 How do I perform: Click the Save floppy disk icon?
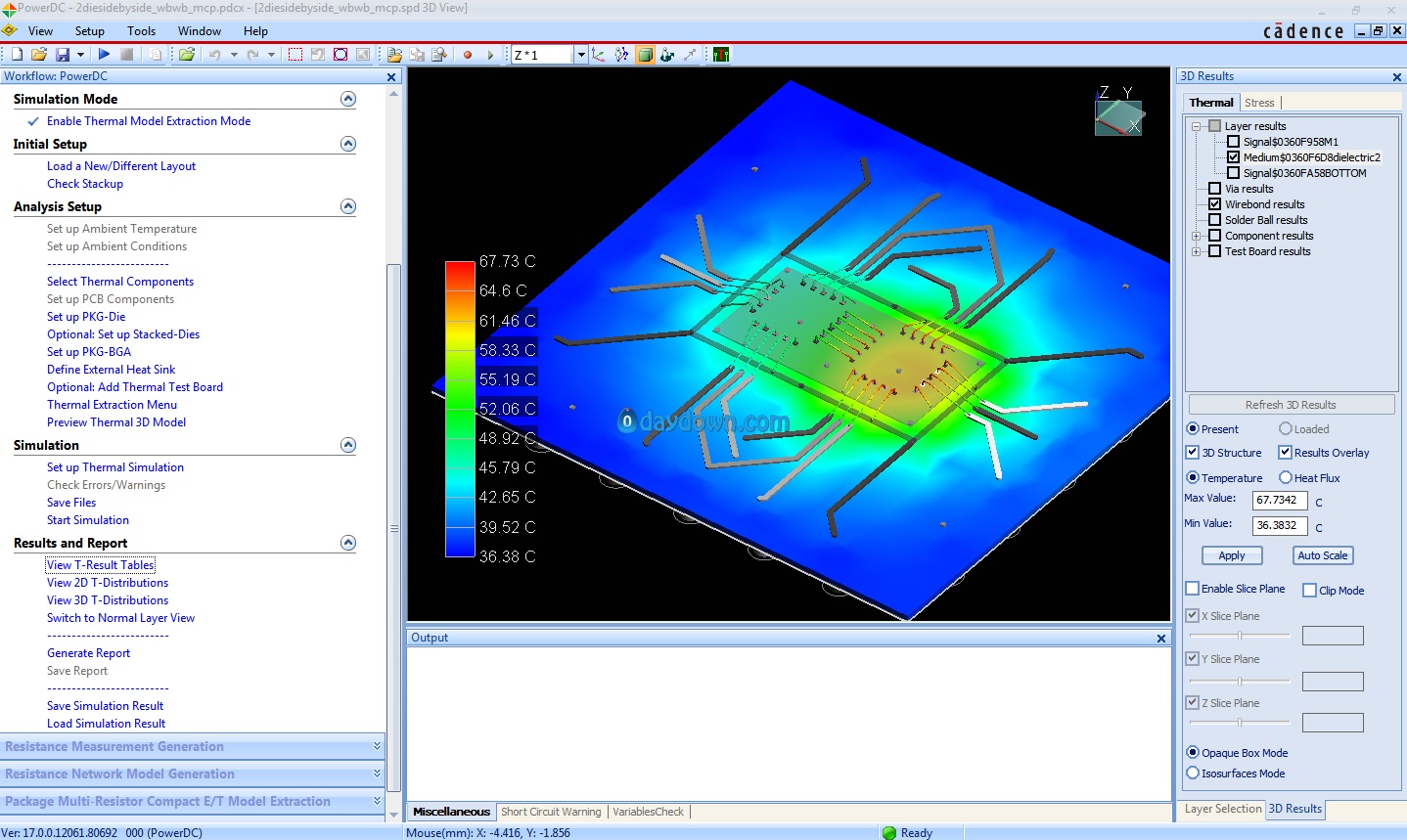pyautogui.click(x=63, y=55)
